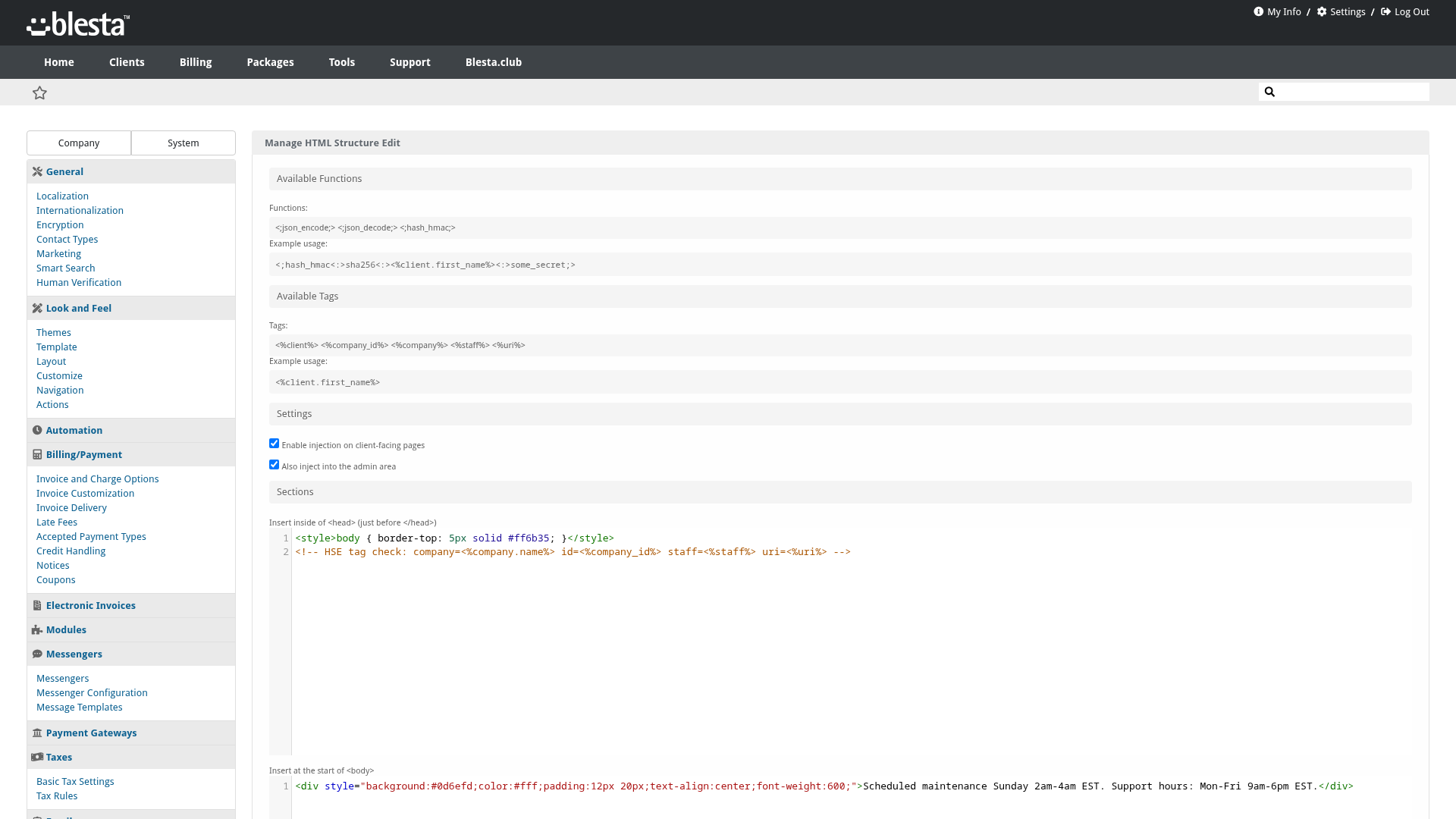The width and height of the screenshot is (1456, 819).
Task: Open the Marketing link
Action: pos(58,253)
